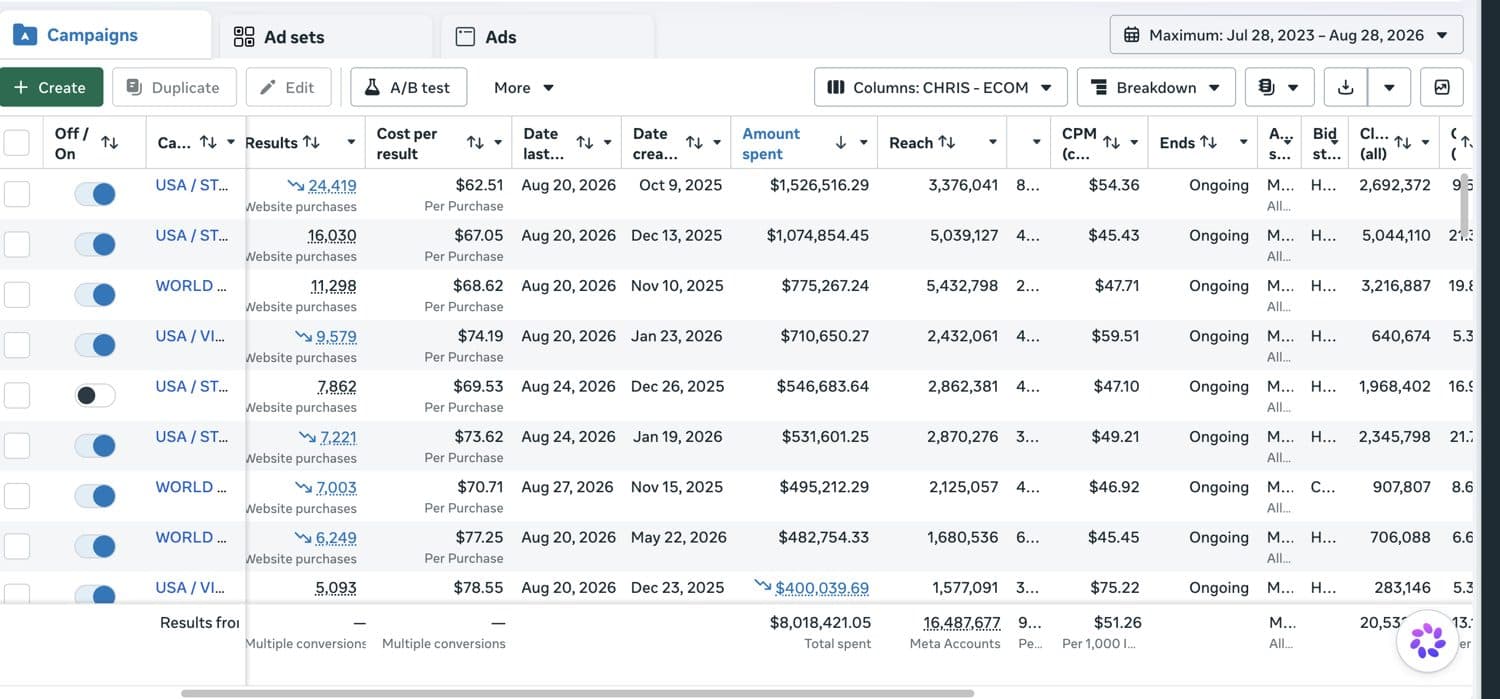Image resolution: width=1500 pixels, height=699 pixels.
Task: Turn off campaign with $1,074,854.45 spent
Action: (95, 244)
